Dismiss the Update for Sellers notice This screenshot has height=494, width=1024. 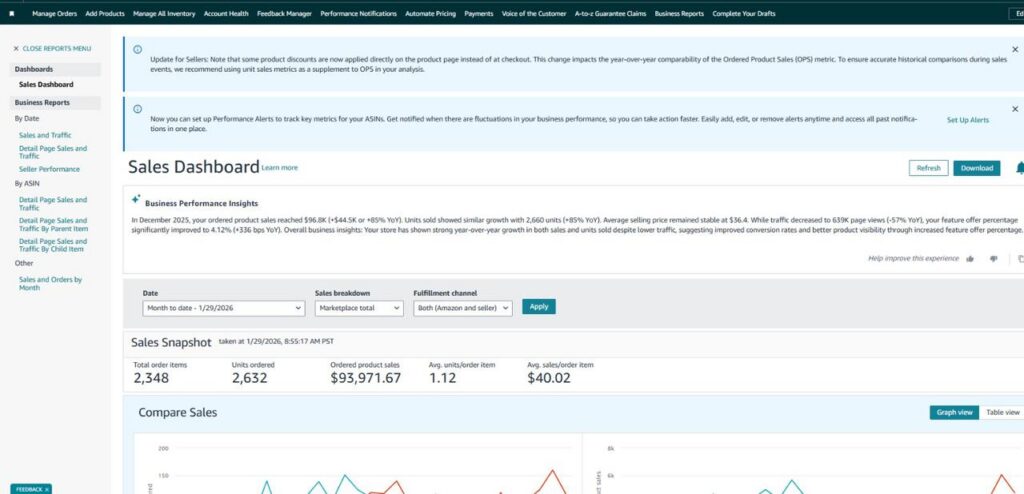1015,48
